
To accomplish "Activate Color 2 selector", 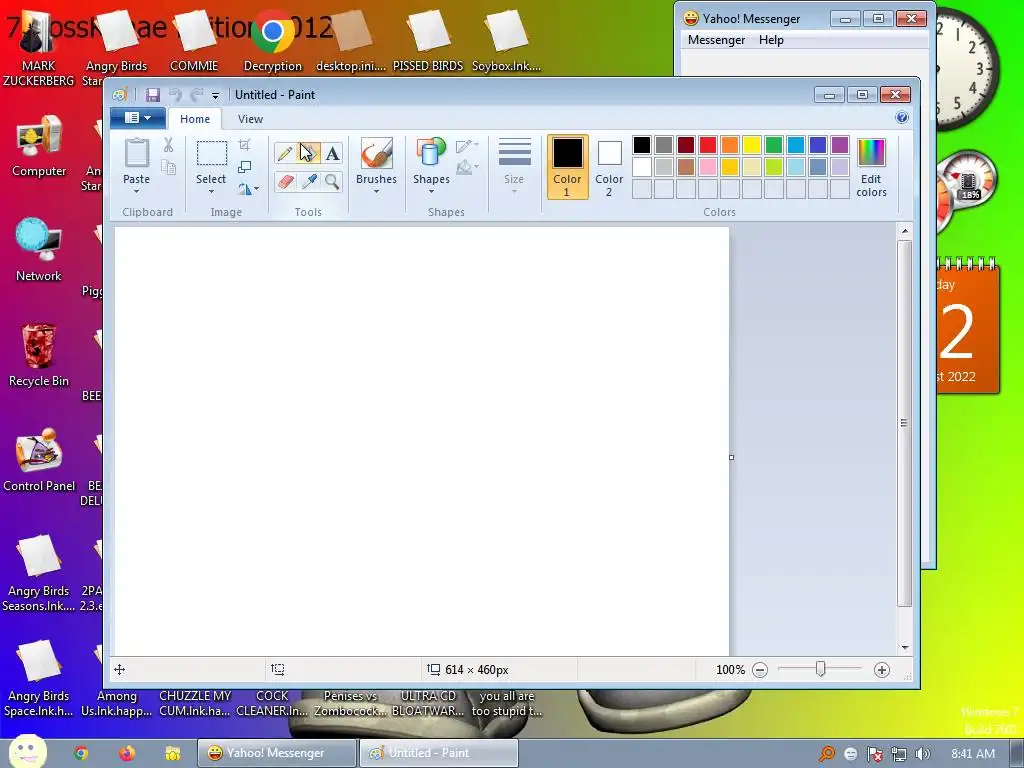I will point(609,167).
